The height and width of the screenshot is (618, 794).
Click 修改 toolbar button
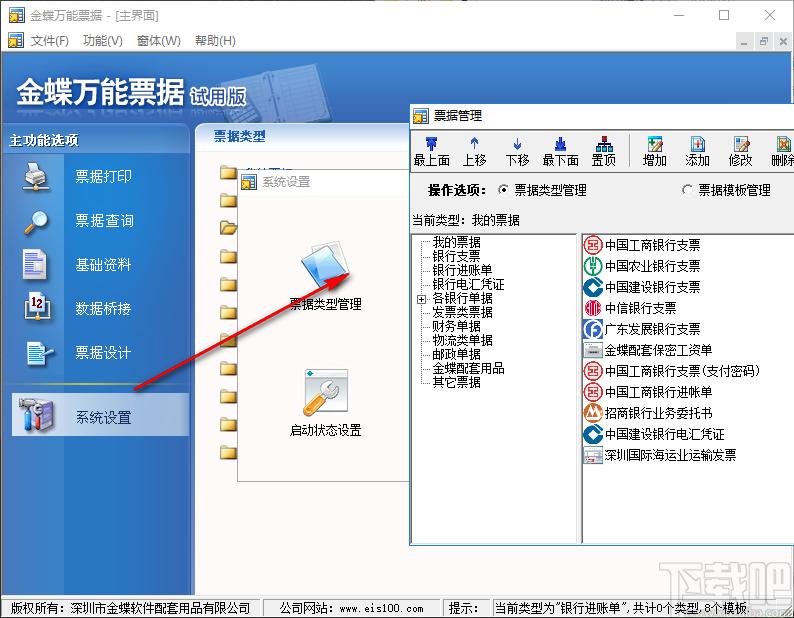(740, 151)
